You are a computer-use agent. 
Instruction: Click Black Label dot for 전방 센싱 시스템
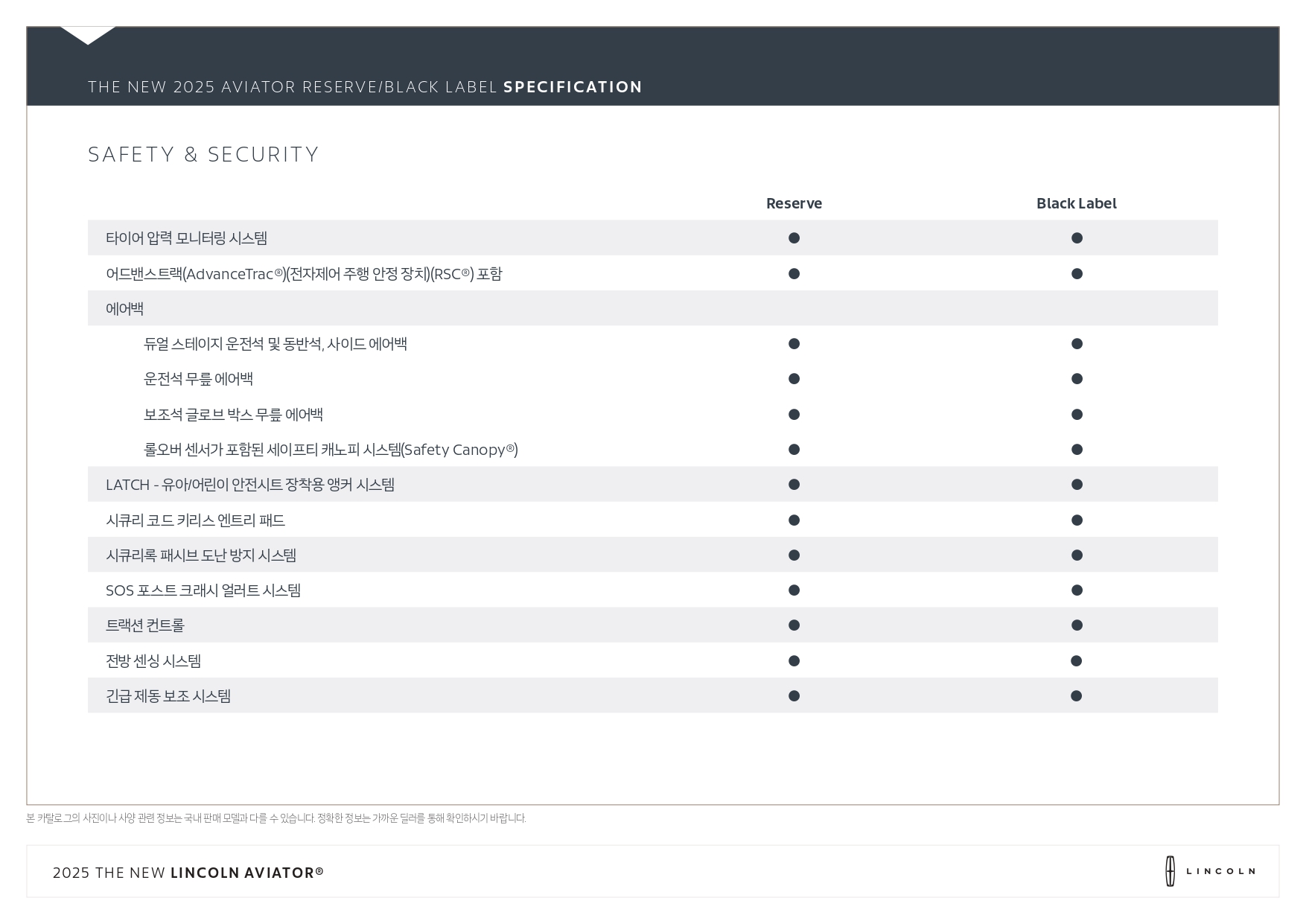pyautogui.click(x=1077, y=661)
